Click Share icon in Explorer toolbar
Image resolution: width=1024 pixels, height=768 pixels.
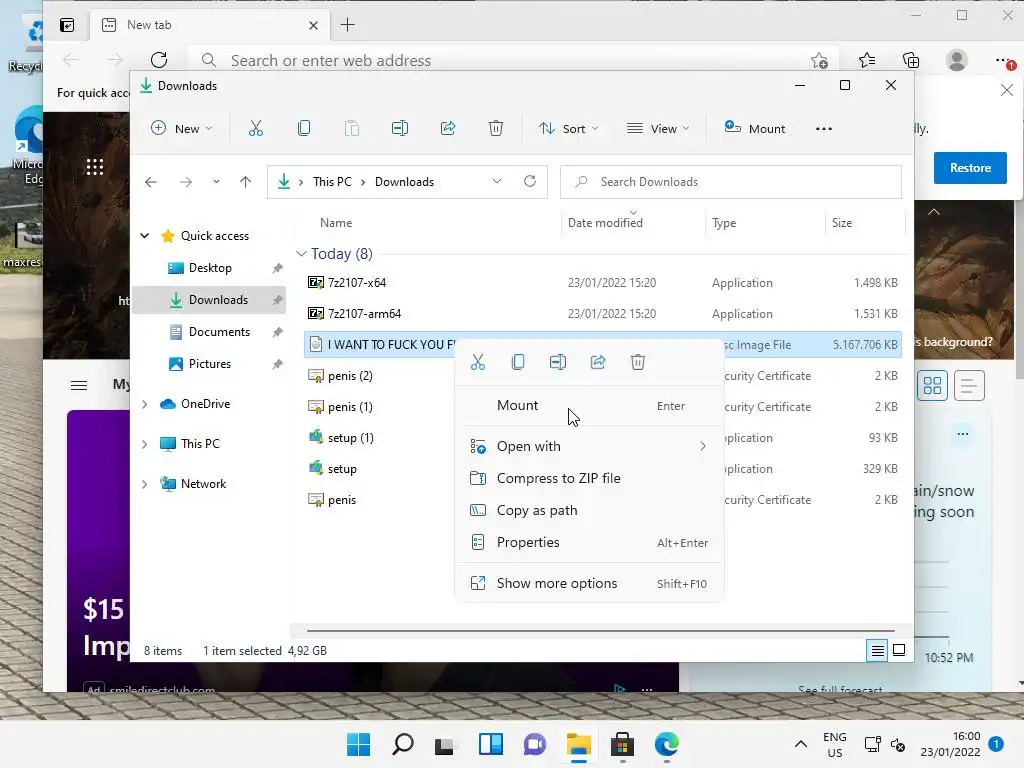click(448, 129)
